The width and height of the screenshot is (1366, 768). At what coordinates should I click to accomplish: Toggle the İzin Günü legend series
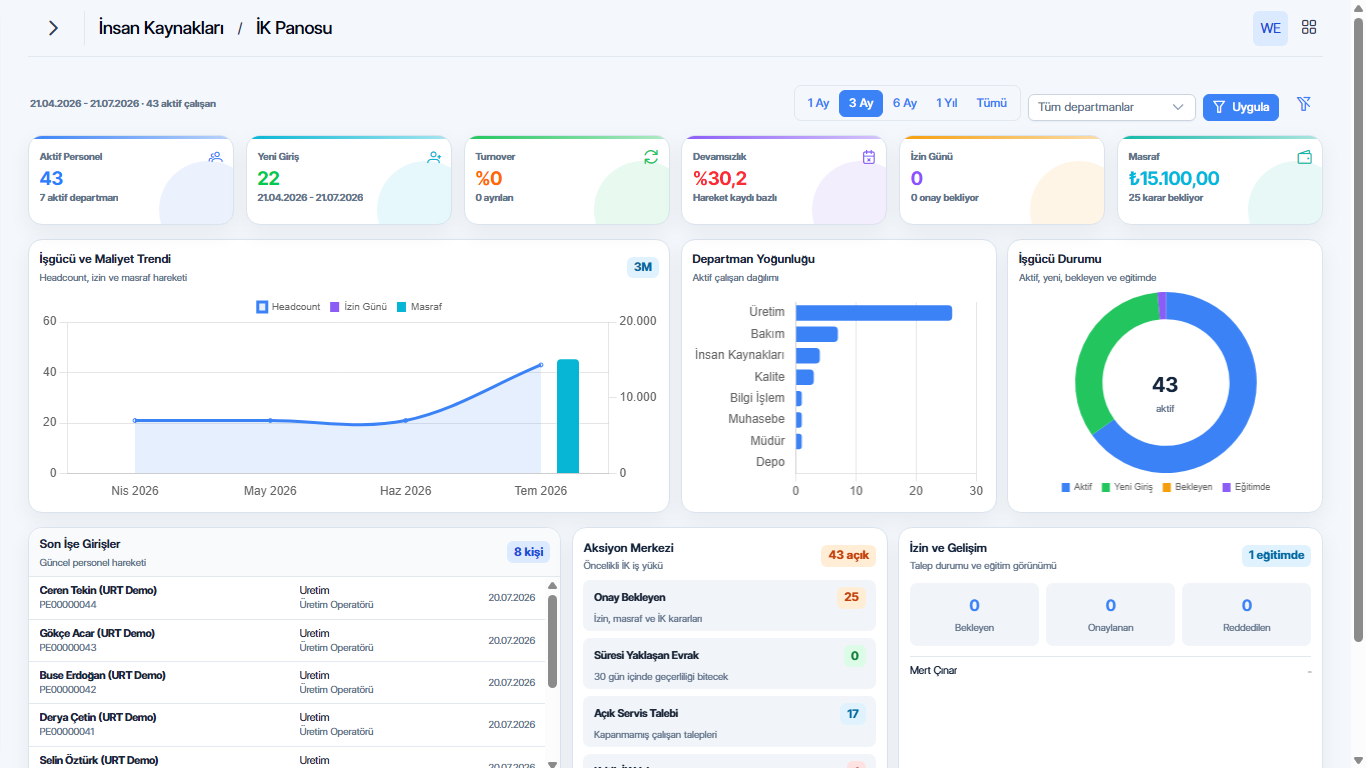(358, 307)
